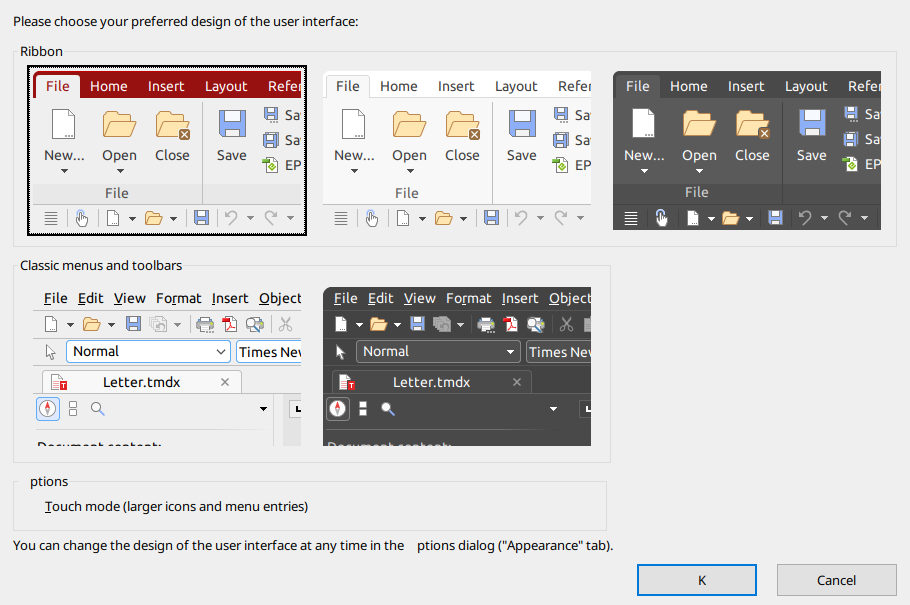Screen dimensions: 910x605
Task: Click the New document icon in the red-tabbed ribbon
Action: click(x=64, y=125)
